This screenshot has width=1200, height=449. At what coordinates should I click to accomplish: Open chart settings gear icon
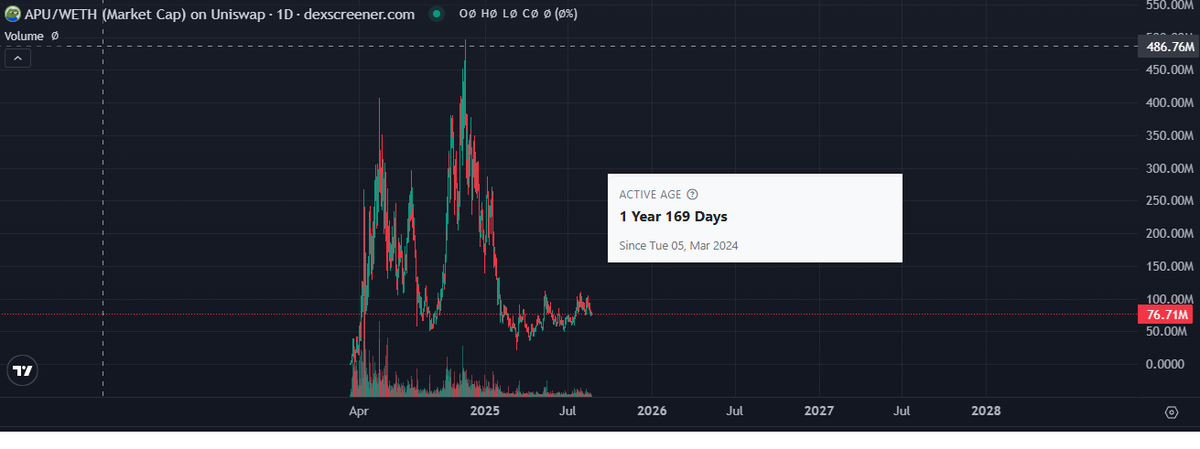coord(1170,412)
